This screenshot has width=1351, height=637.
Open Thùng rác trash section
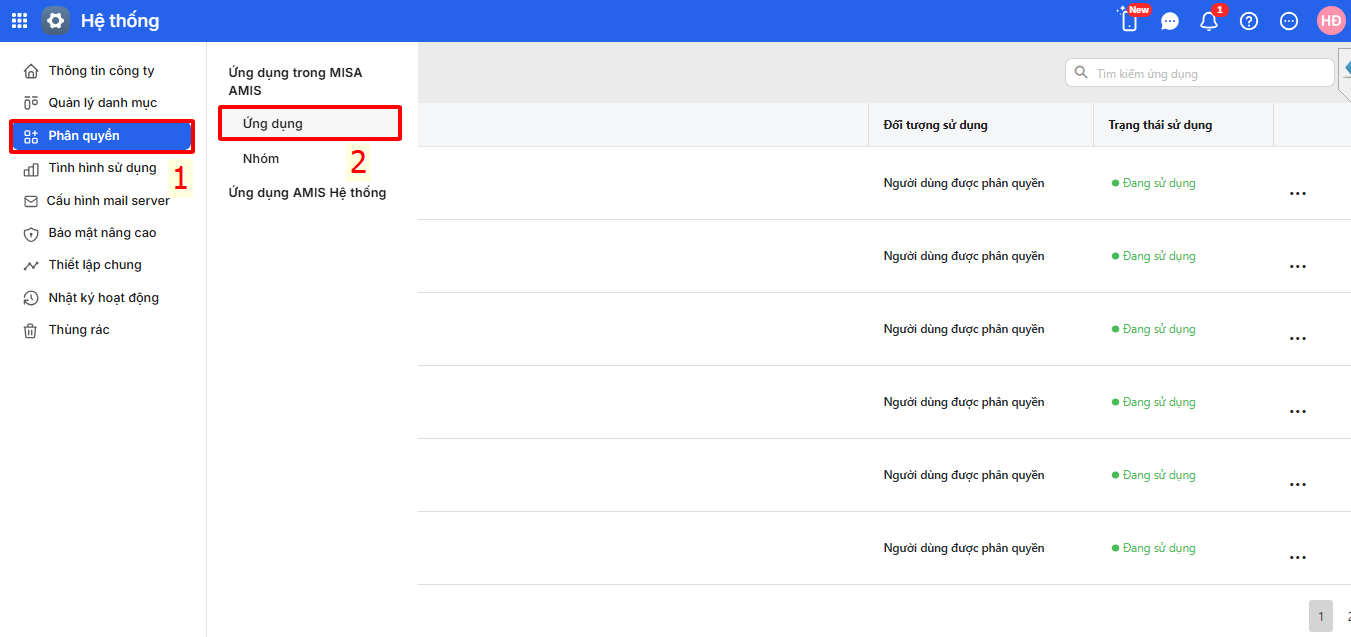click(x=79, y=330)
